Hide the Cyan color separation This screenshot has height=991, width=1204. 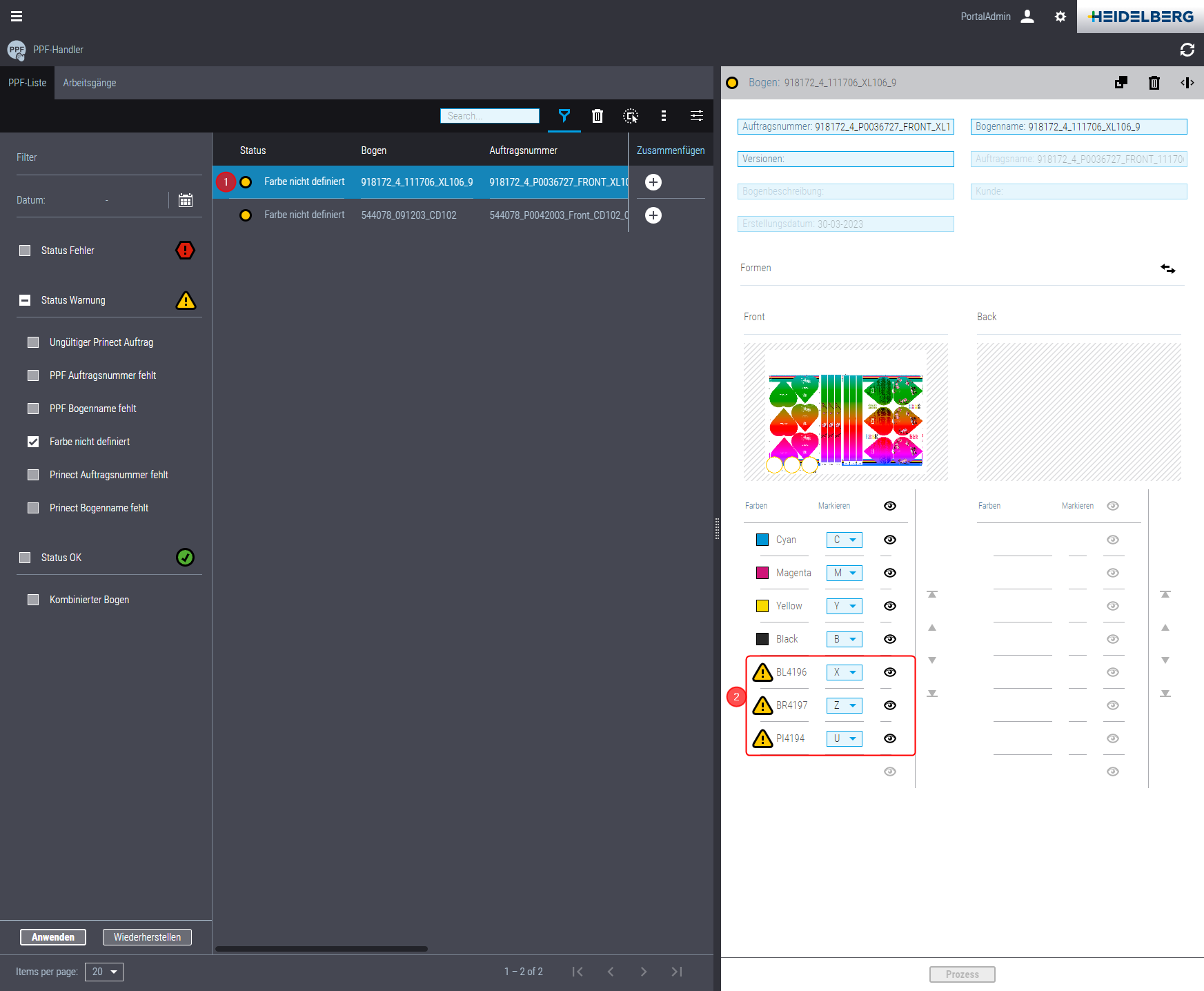pyautogui.click(x=890, y=540)
